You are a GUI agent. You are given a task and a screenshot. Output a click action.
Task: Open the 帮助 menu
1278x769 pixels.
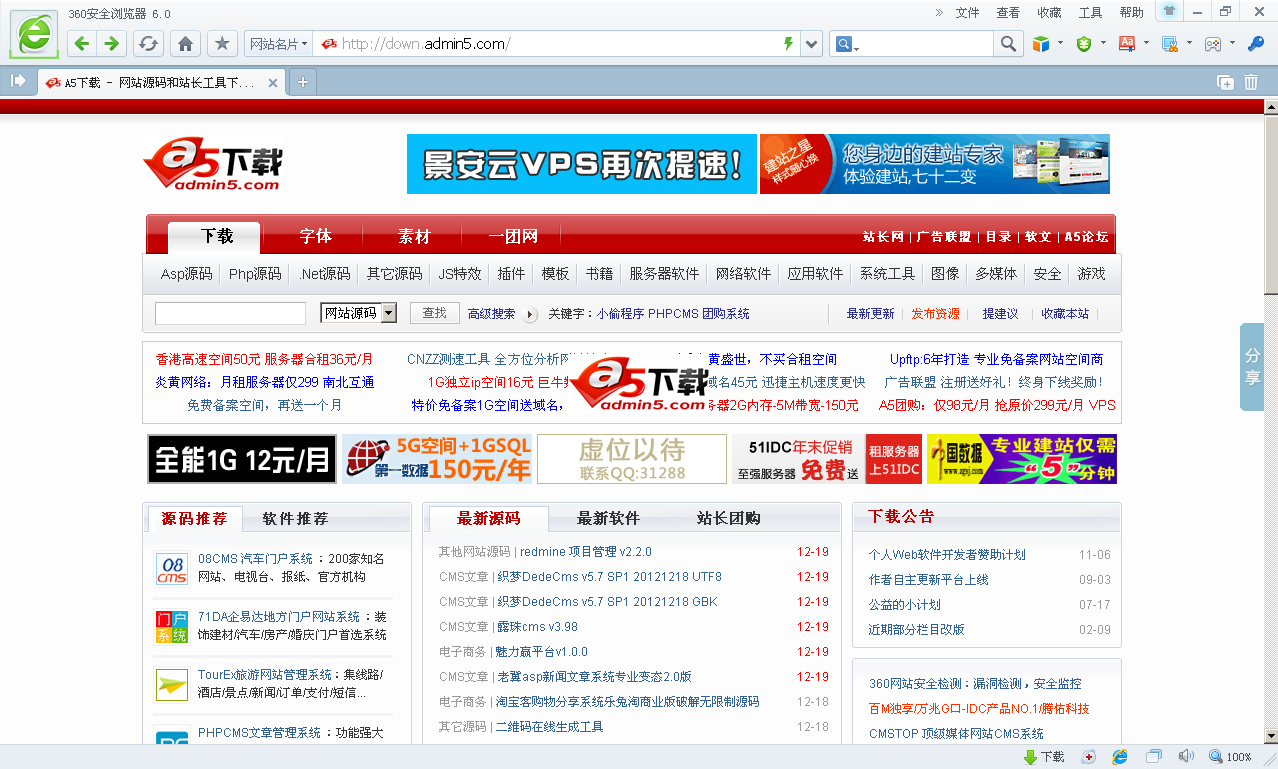[1131, 13]
